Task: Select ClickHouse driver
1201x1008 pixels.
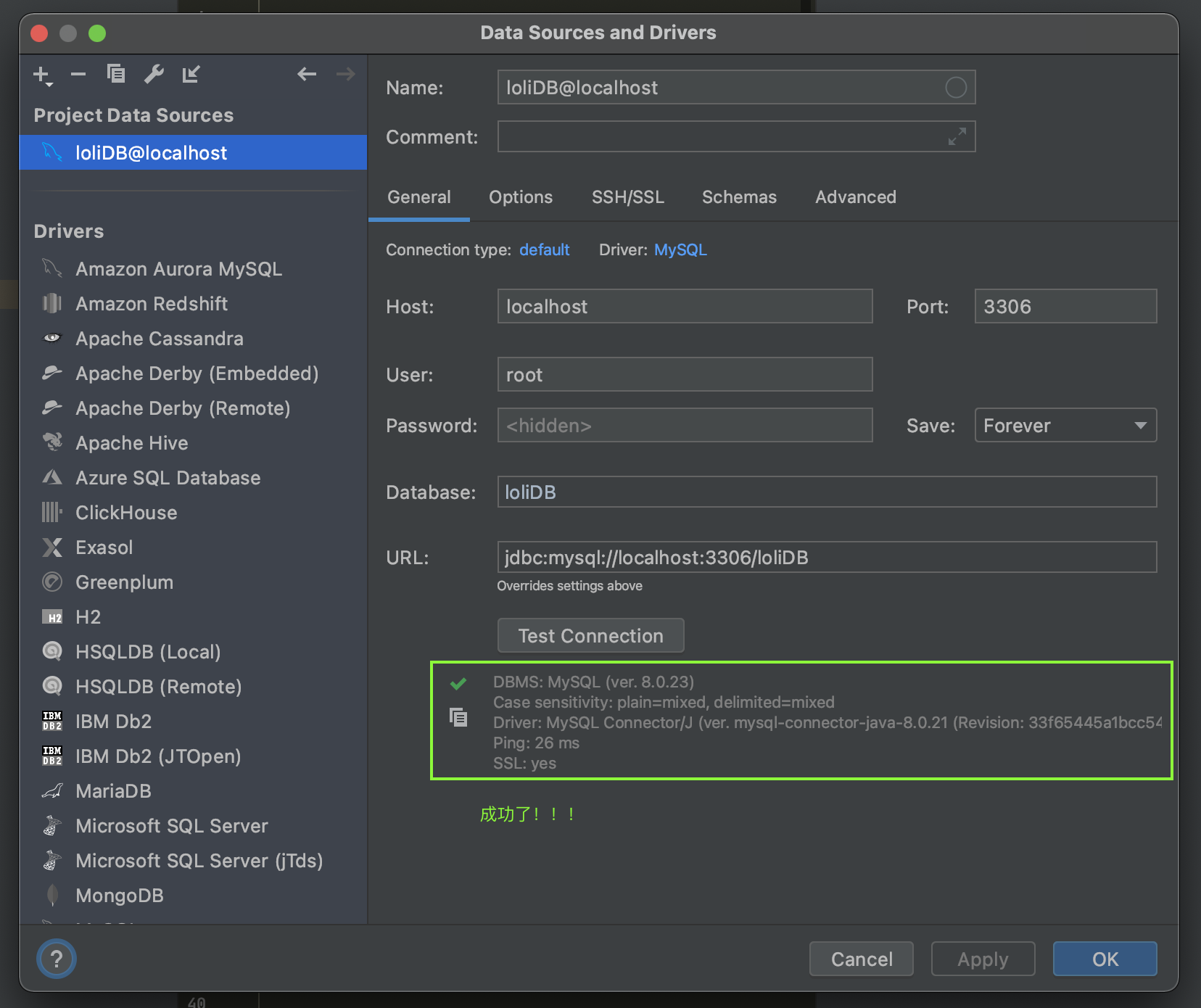Action: 193,513
